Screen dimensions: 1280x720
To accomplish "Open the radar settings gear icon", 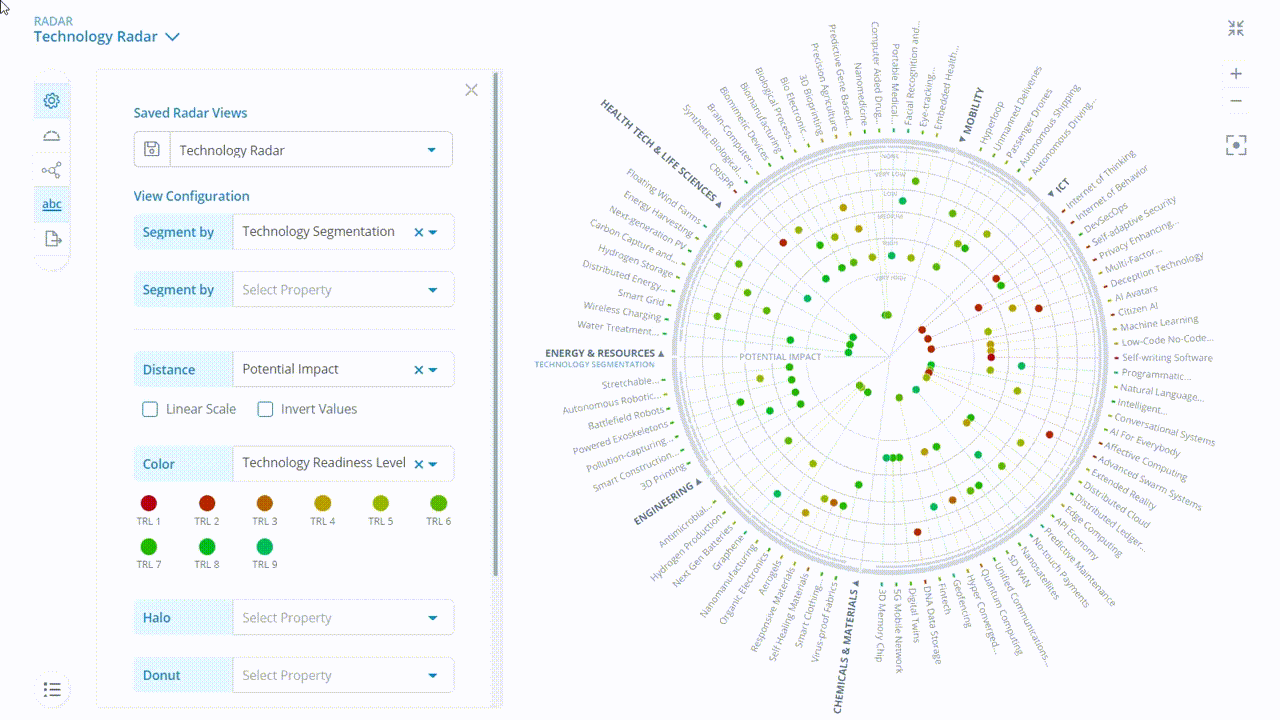I will (x=51, y=100).
